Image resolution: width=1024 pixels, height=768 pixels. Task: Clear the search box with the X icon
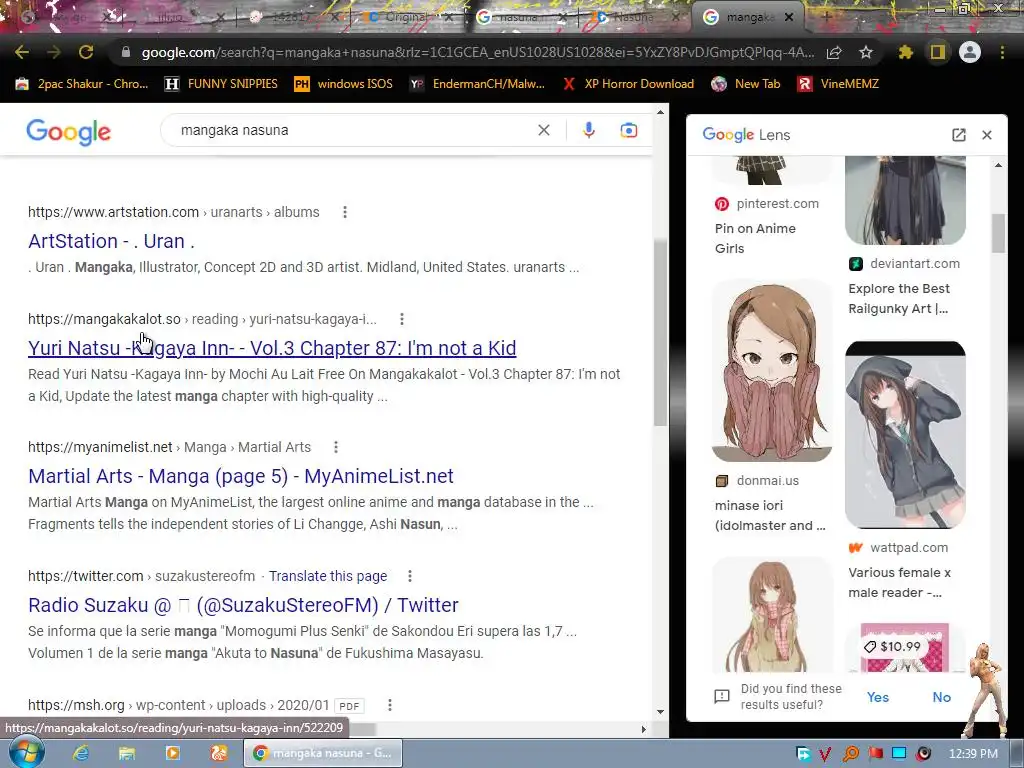[543, 130]
